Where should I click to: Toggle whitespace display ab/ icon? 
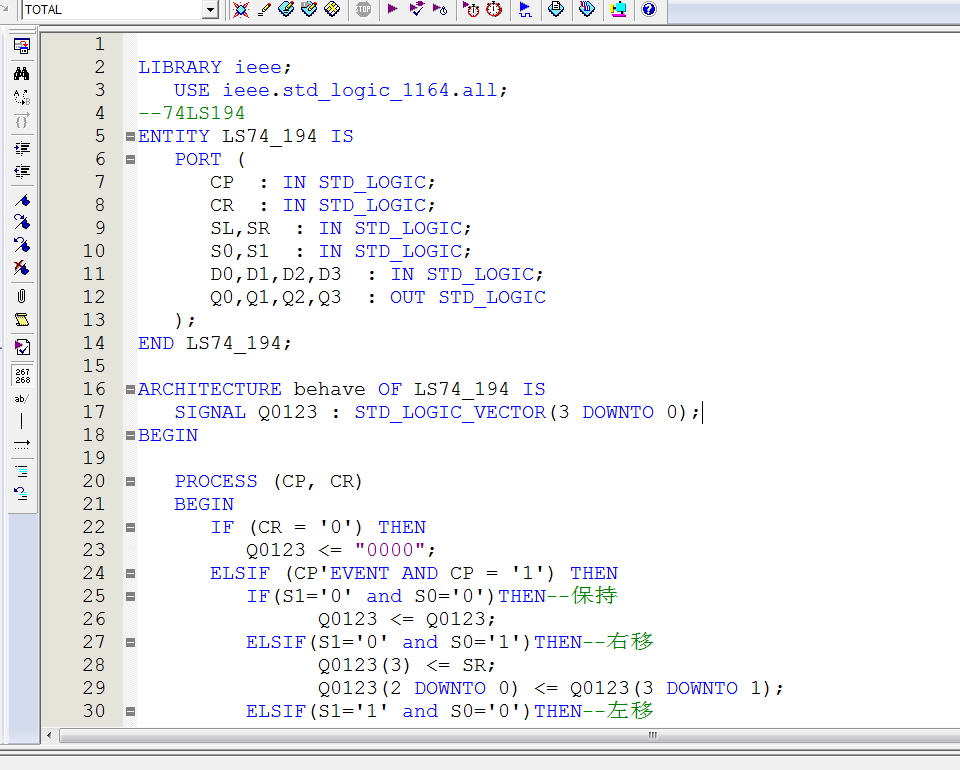tap(22, 398)
